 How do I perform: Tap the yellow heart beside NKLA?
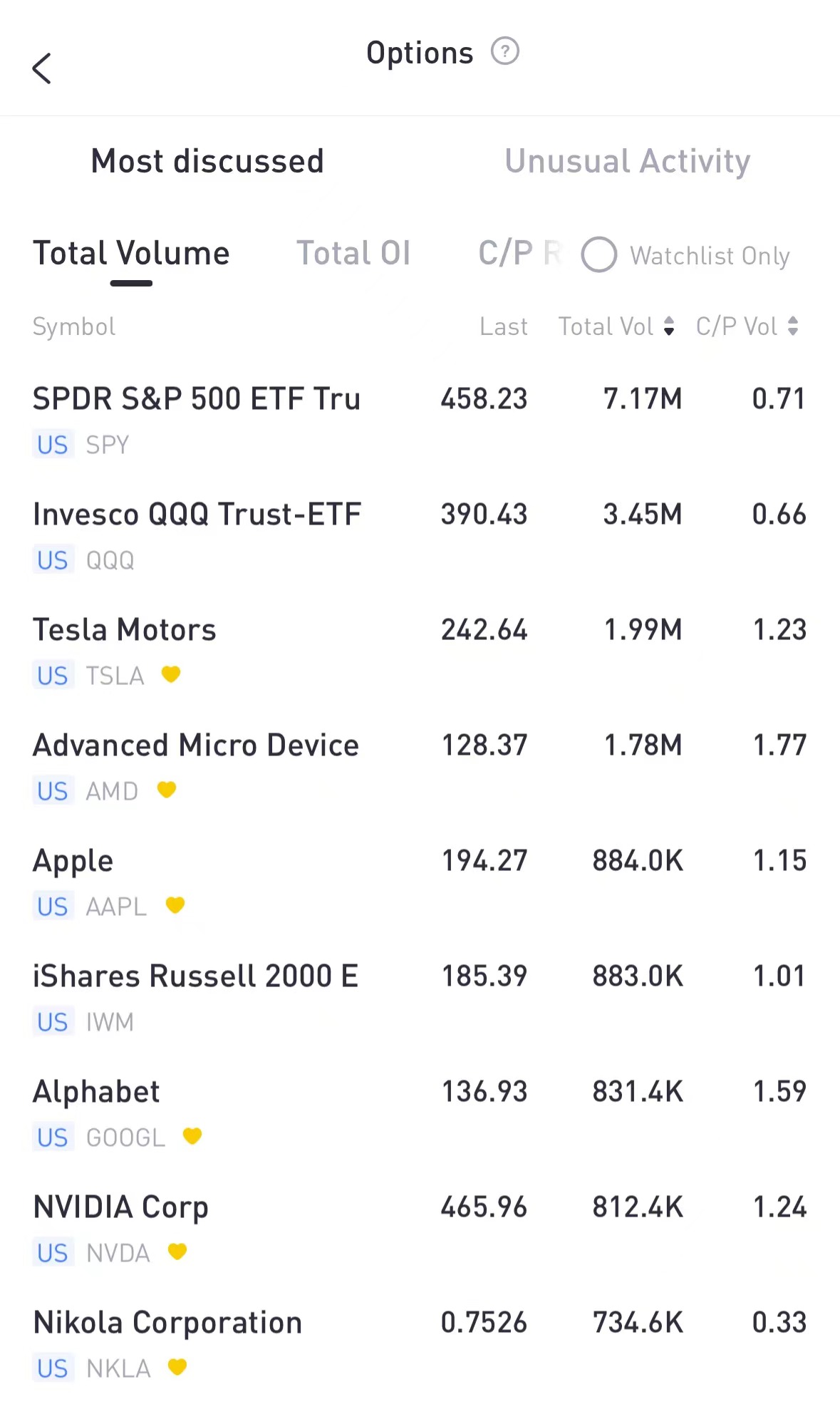[x=177, y=1367]
